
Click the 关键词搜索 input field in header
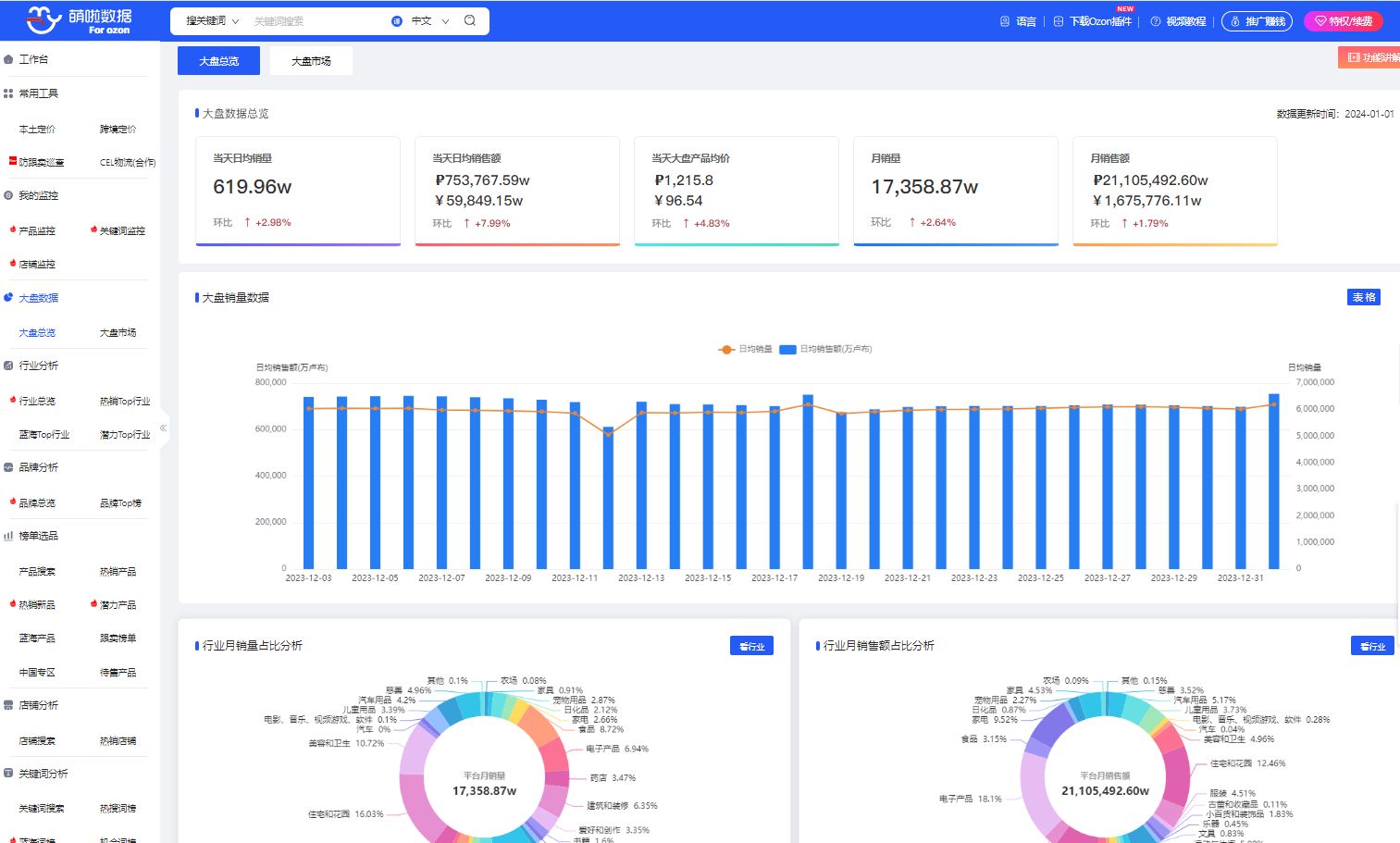click(x=316, y=20)
